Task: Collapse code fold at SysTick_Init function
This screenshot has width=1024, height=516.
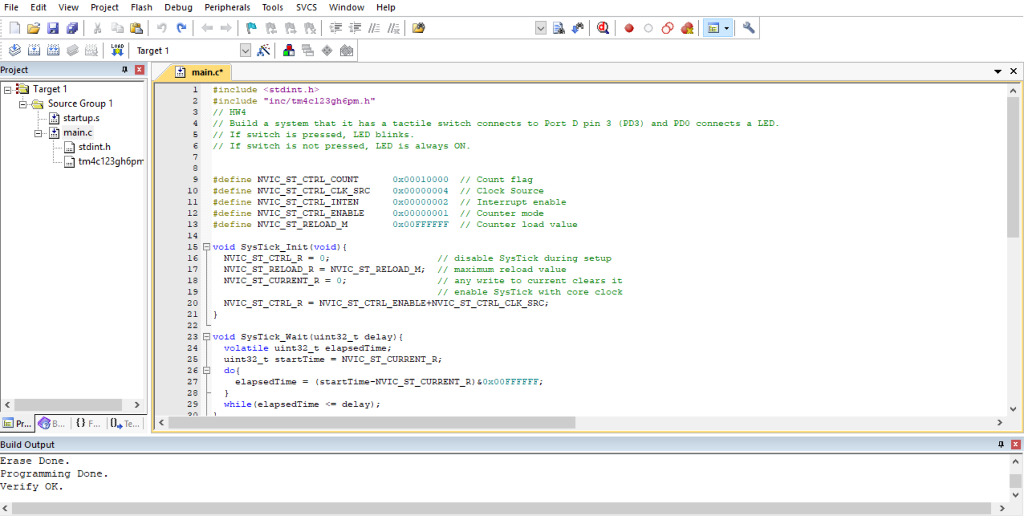Action: click(206, 247)
